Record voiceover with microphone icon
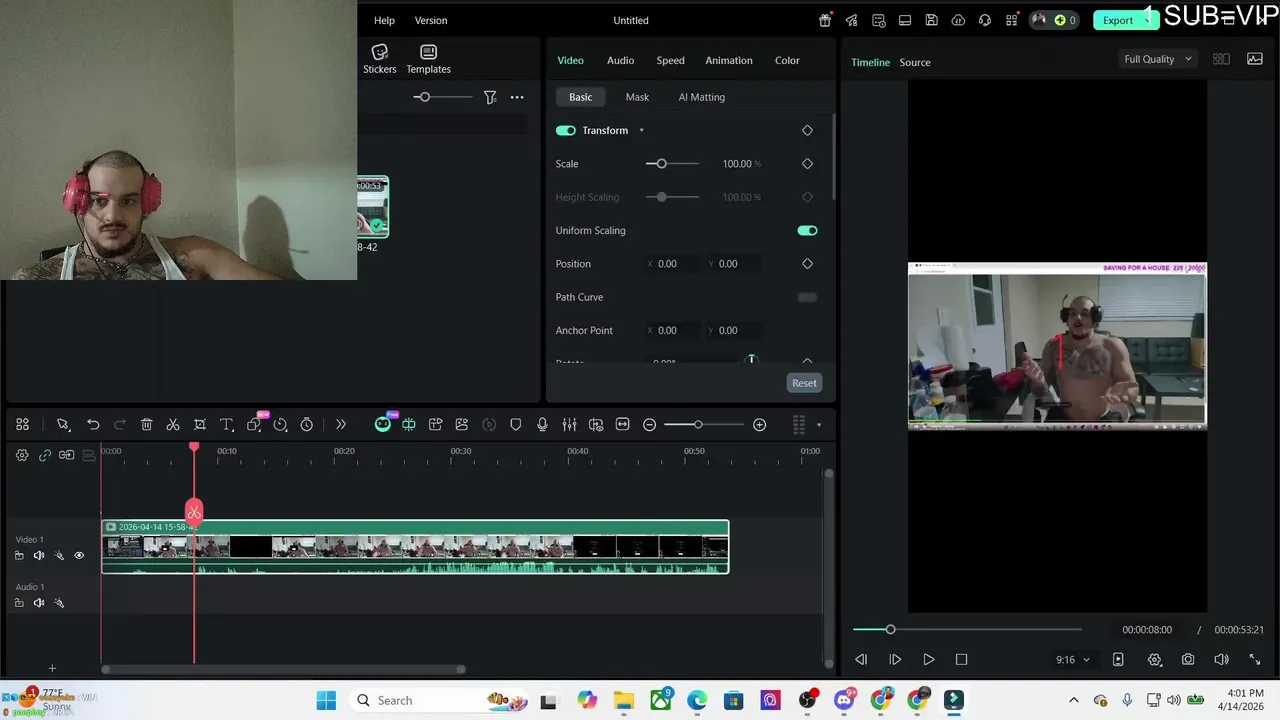The width and height of the screenshot is (1280, 720). (x=542, y=425)
